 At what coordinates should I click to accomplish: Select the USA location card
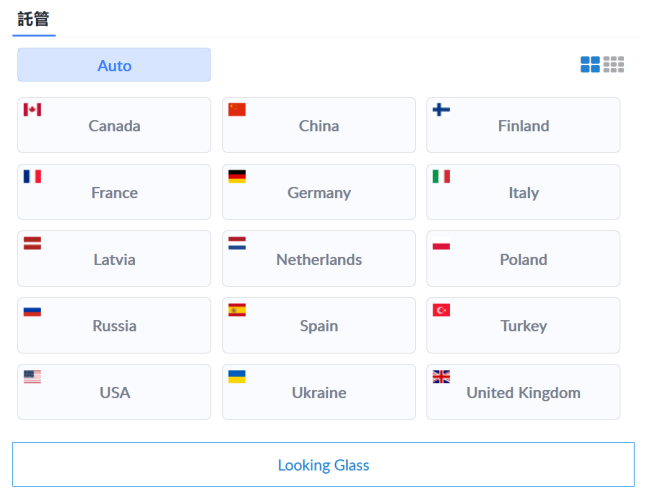pyautogui.click(x=114, y=392)
